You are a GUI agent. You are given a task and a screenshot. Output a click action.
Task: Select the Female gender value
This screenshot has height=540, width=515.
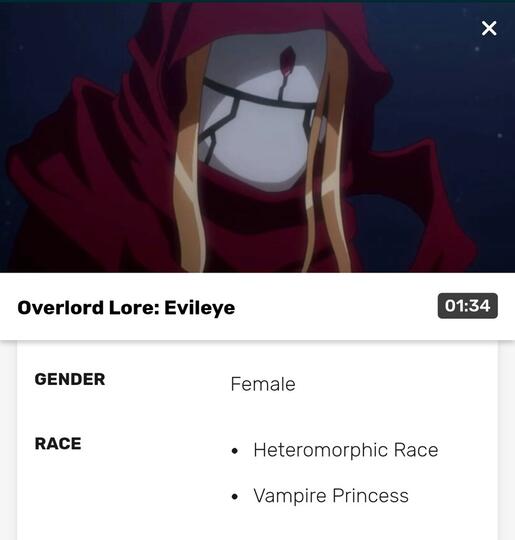coord(263,384)
